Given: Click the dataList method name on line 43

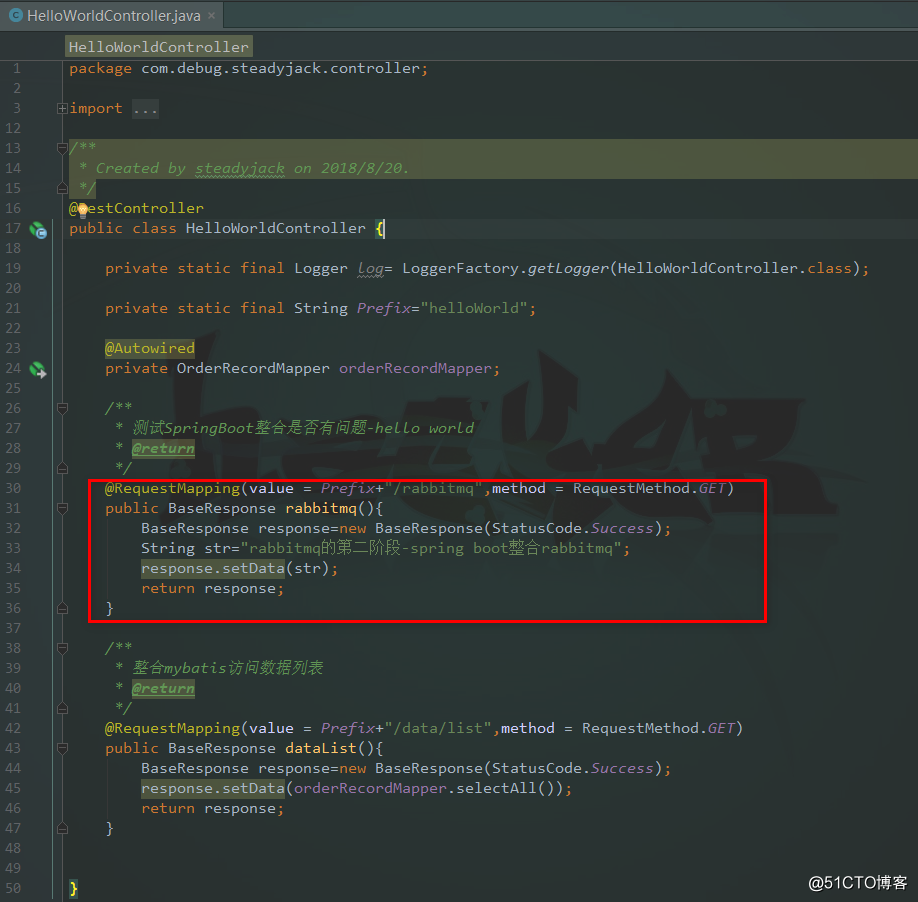Looking at the screenshot, I should point(321,749).
